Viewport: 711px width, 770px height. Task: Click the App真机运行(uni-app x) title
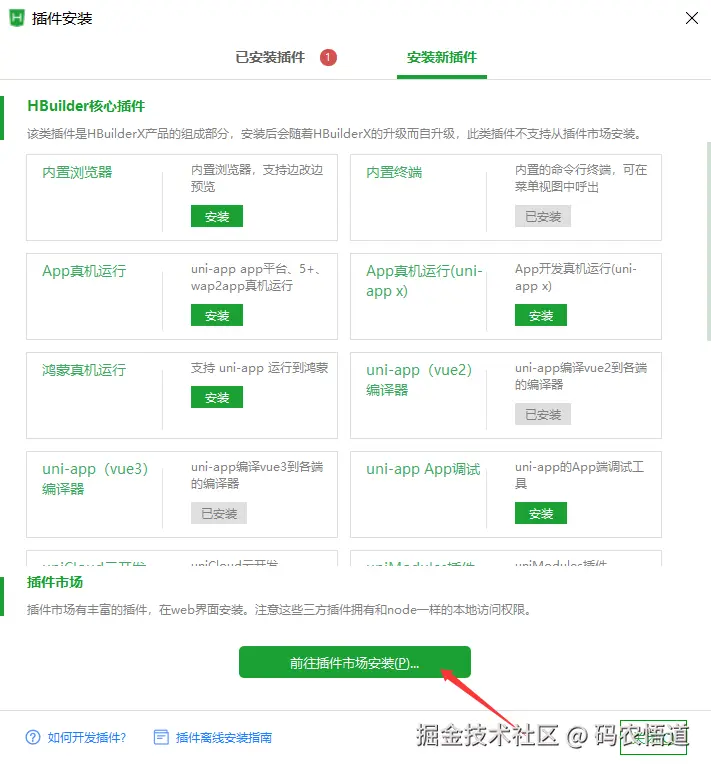(424, 281)
